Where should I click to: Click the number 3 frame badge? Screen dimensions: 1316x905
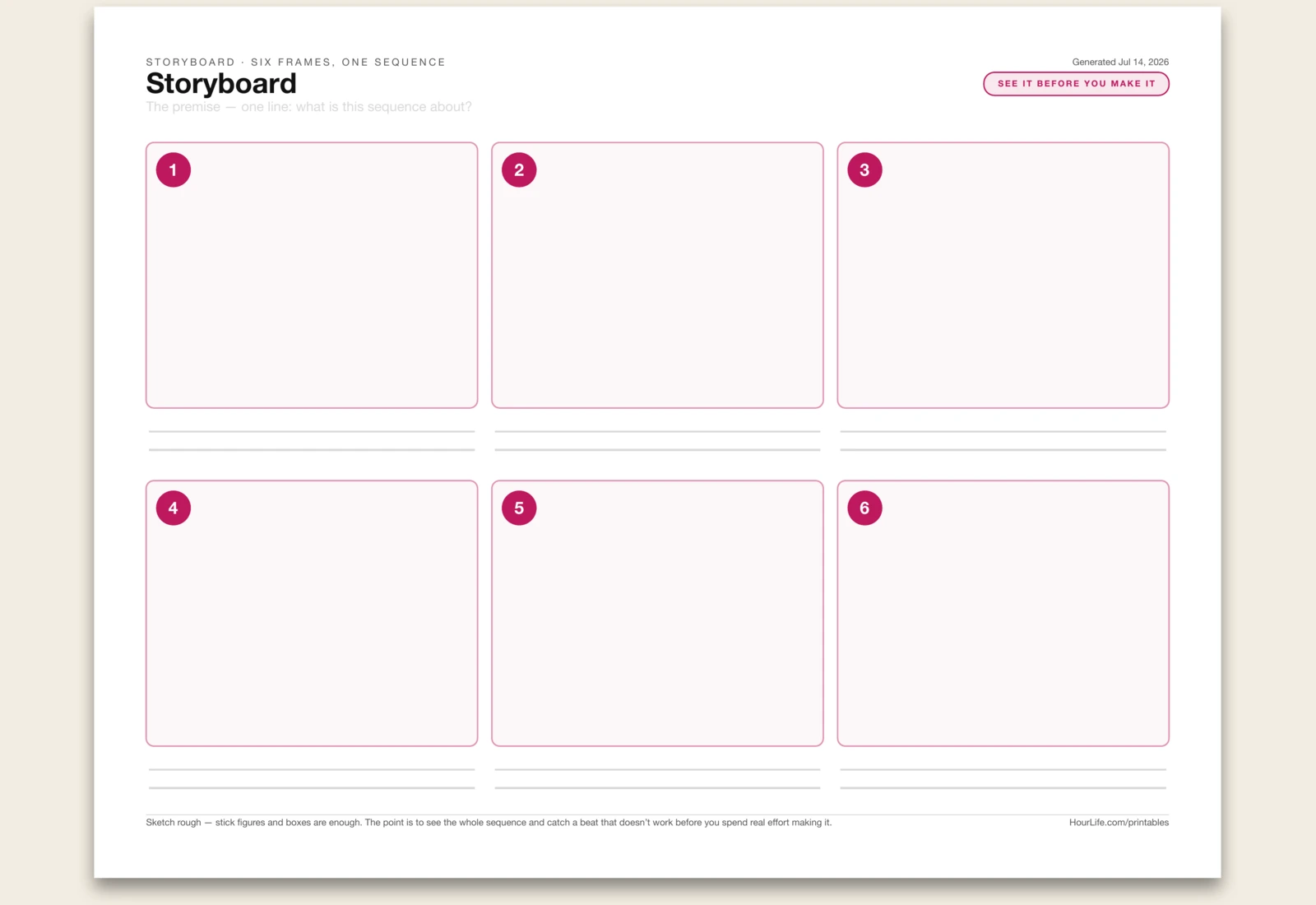(x=864, y=169)
